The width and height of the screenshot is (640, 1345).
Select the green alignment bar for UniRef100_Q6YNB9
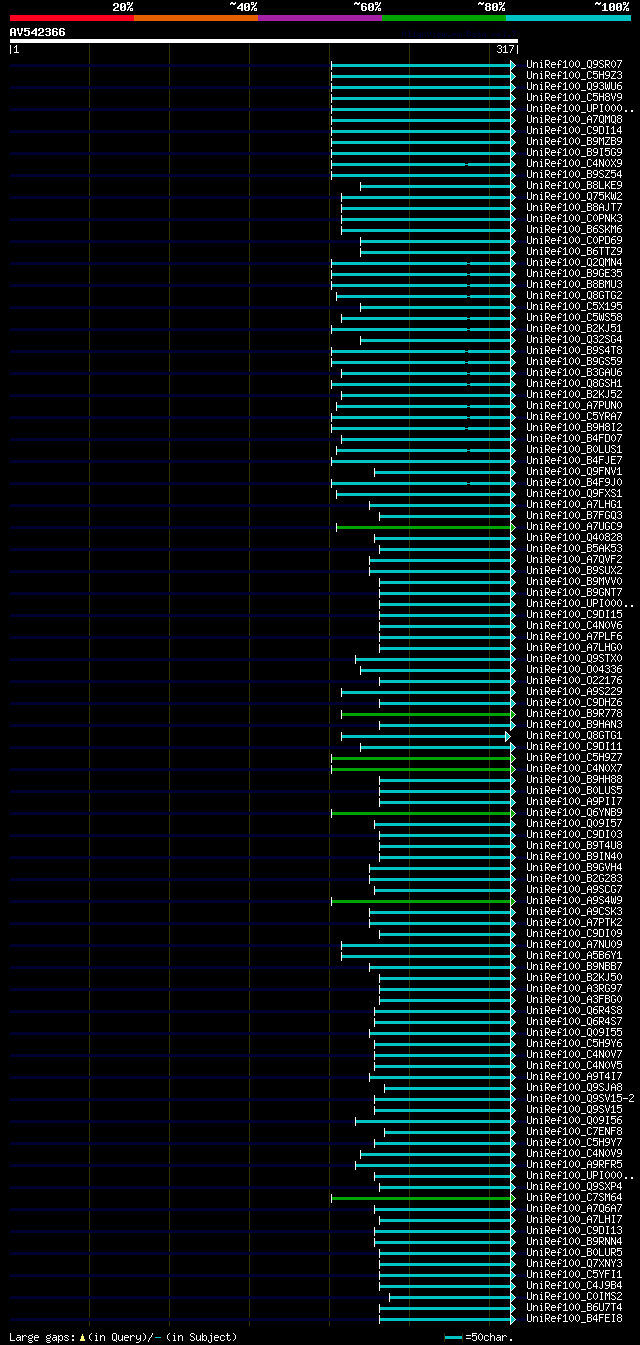pos(423,813)
